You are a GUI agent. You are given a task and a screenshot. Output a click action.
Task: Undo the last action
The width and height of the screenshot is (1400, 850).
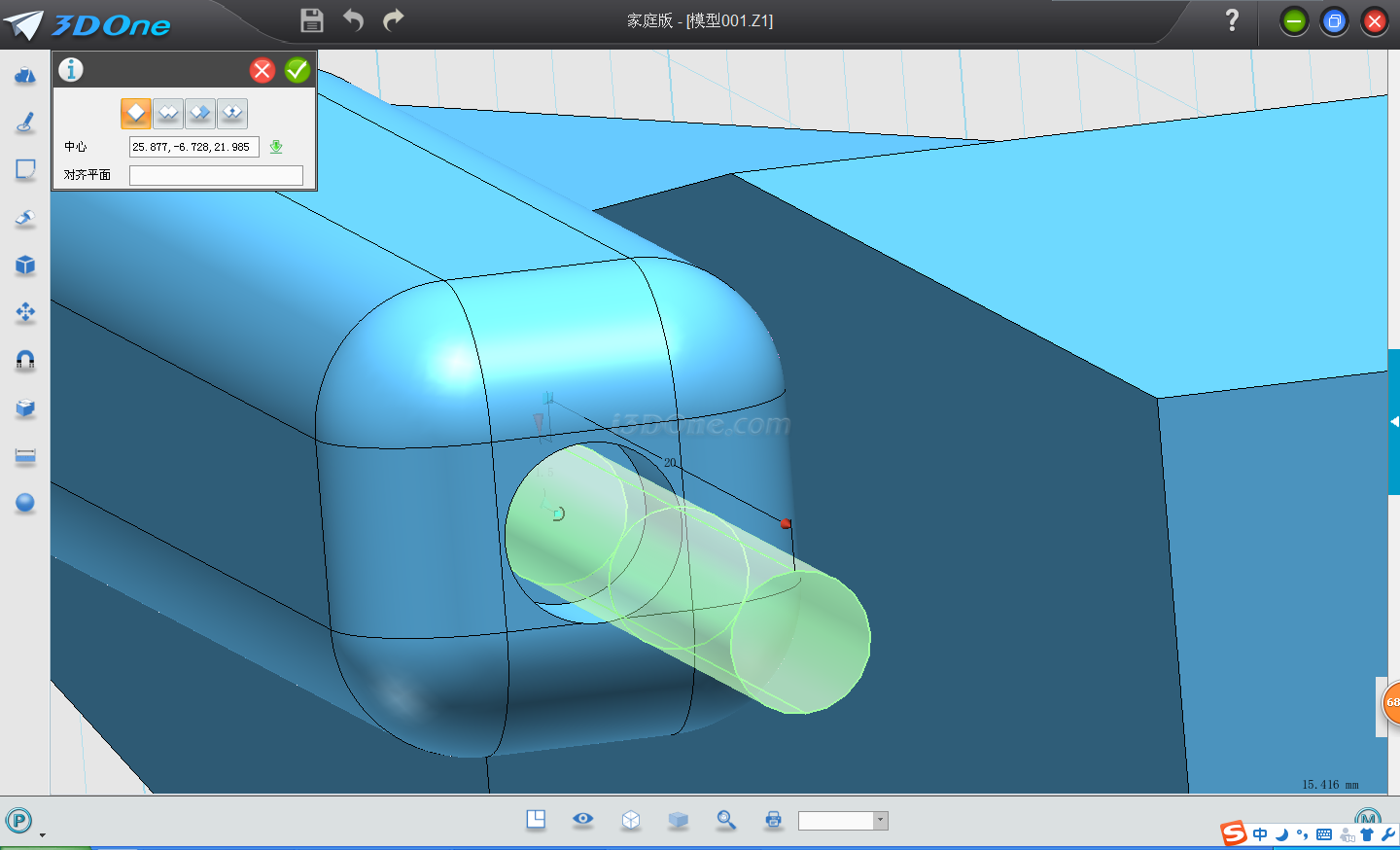click(353, 20)
